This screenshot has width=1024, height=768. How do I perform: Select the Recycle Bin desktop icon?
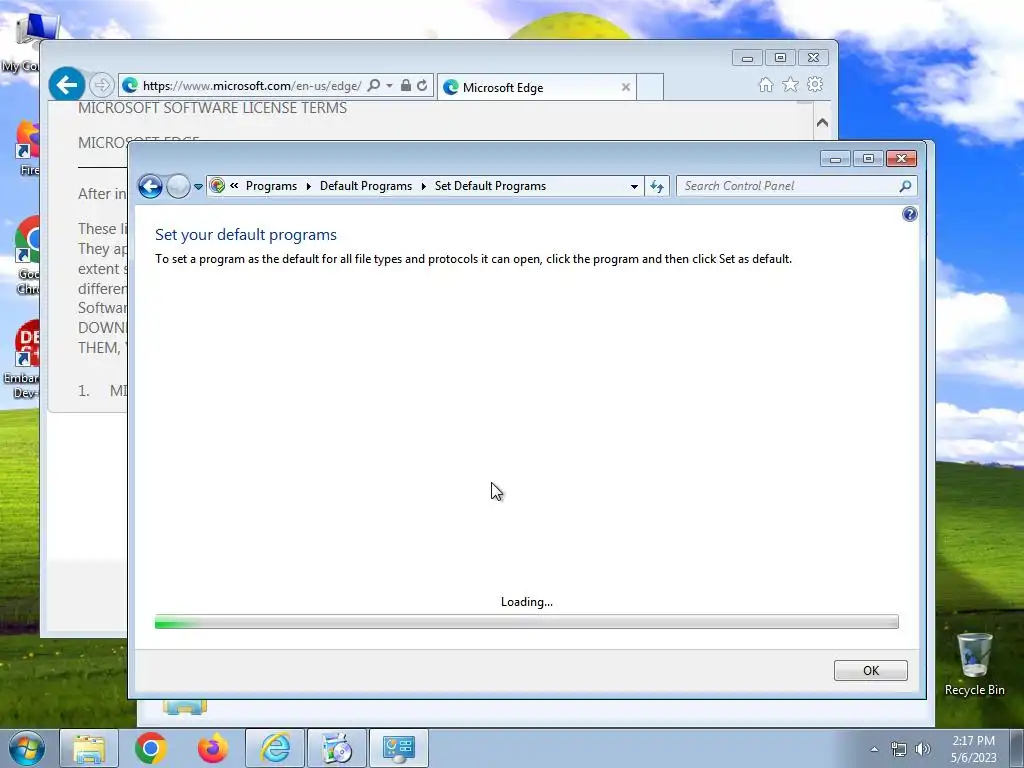[974, 665]
